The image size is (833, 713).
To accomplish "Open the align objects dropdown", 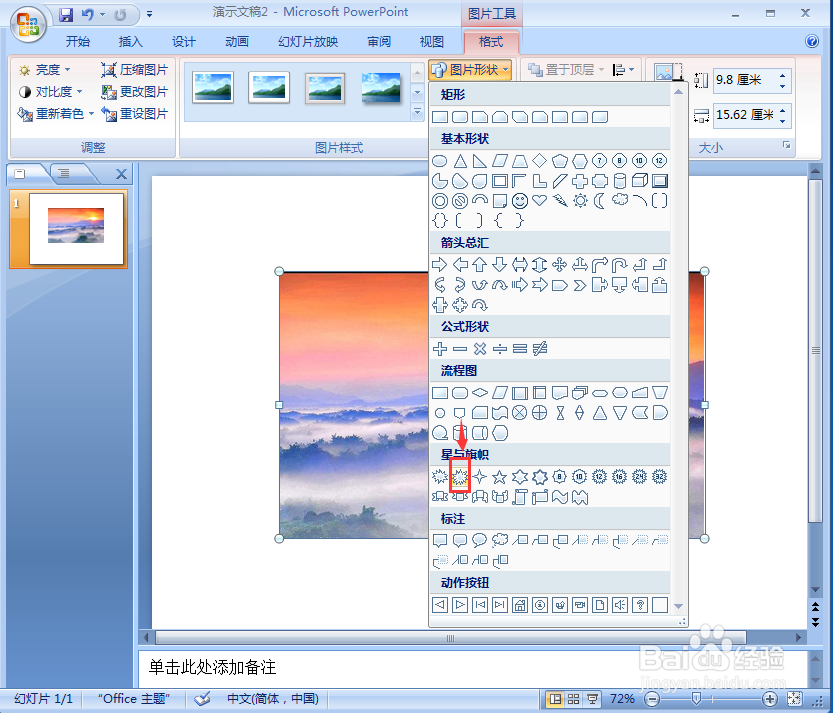I will [x=624, y=70].
